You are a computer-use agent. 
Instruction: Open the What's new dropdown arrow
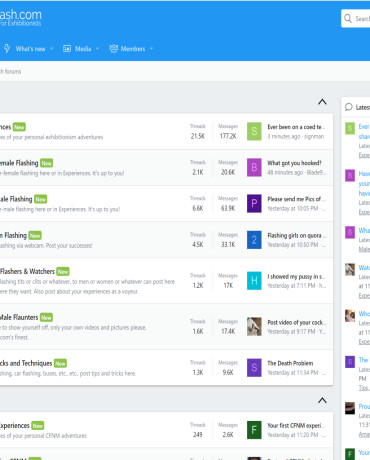[x=52, y=49]
